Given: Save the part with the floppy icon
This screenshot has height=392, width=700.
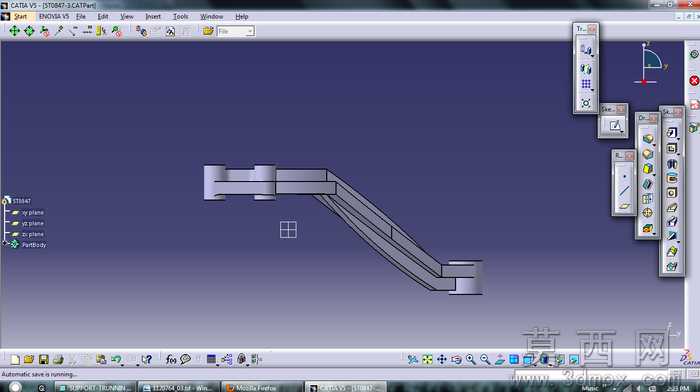Looking at the screenshot, I should [x=43, y=359].
